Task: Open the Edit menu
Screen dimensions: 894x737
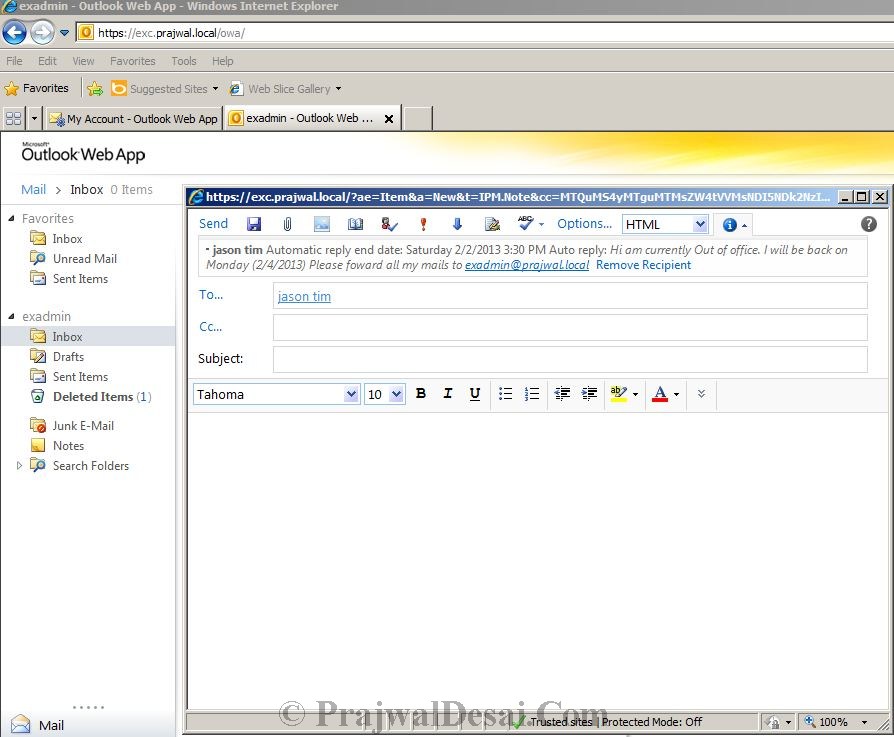Action: [x=47, y=61]
